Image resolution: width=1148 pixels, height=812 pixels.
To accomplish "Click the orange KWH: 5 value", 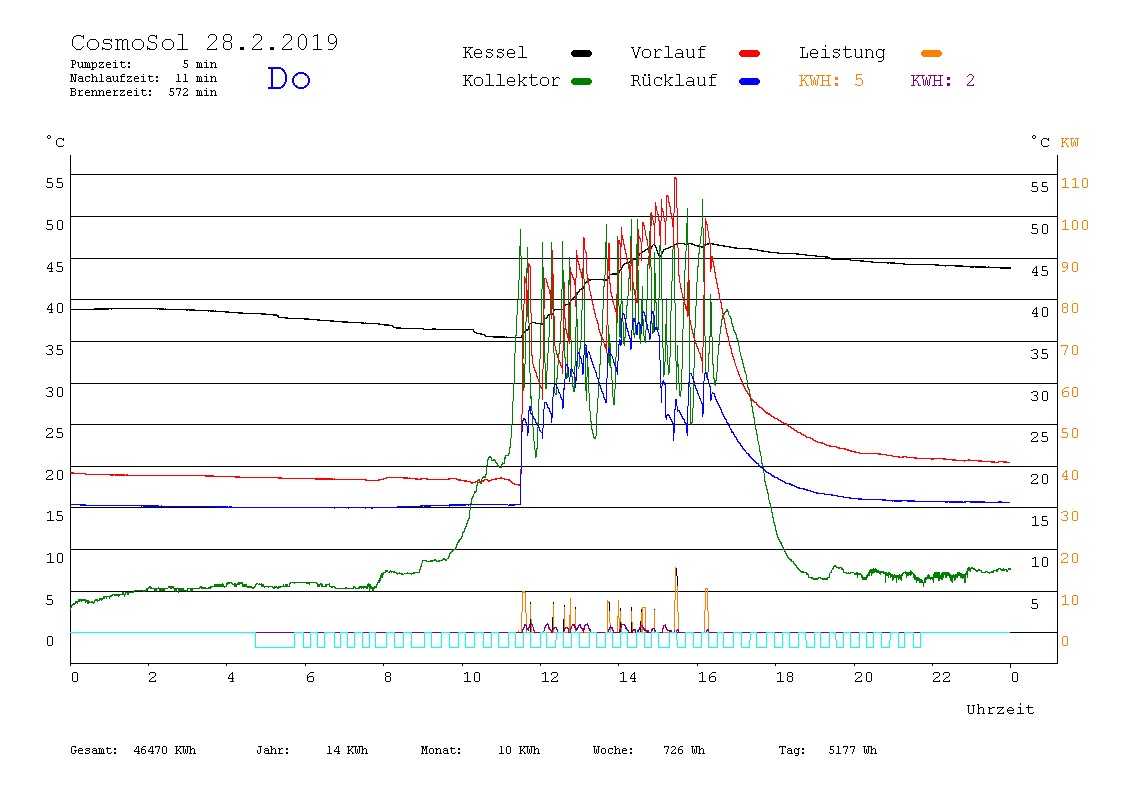I will point(831,81).
